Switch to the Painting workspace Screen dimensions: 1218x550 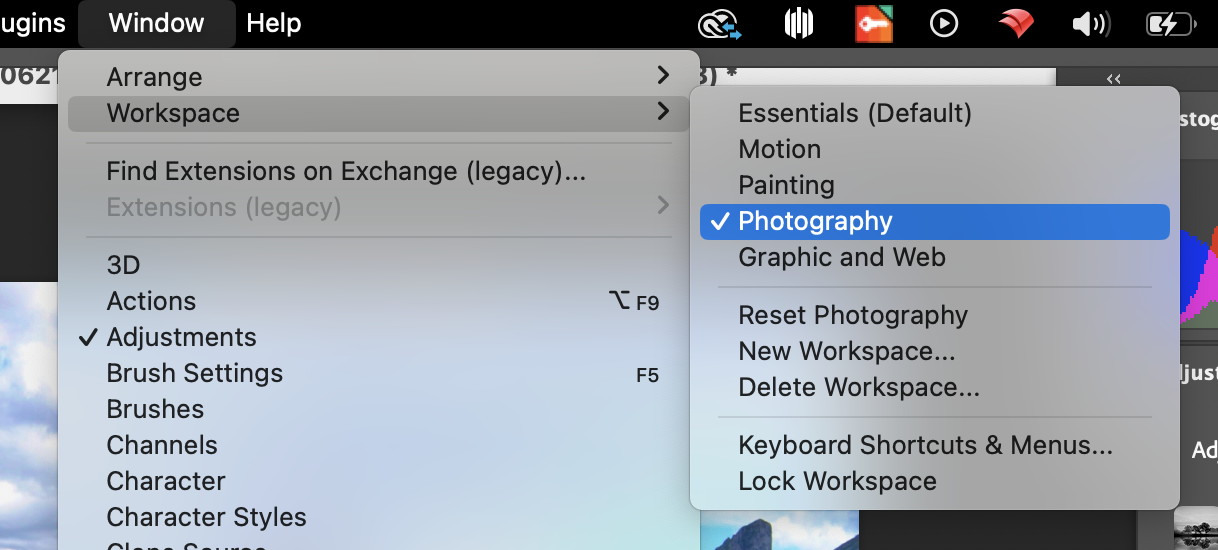pos(786,185)
